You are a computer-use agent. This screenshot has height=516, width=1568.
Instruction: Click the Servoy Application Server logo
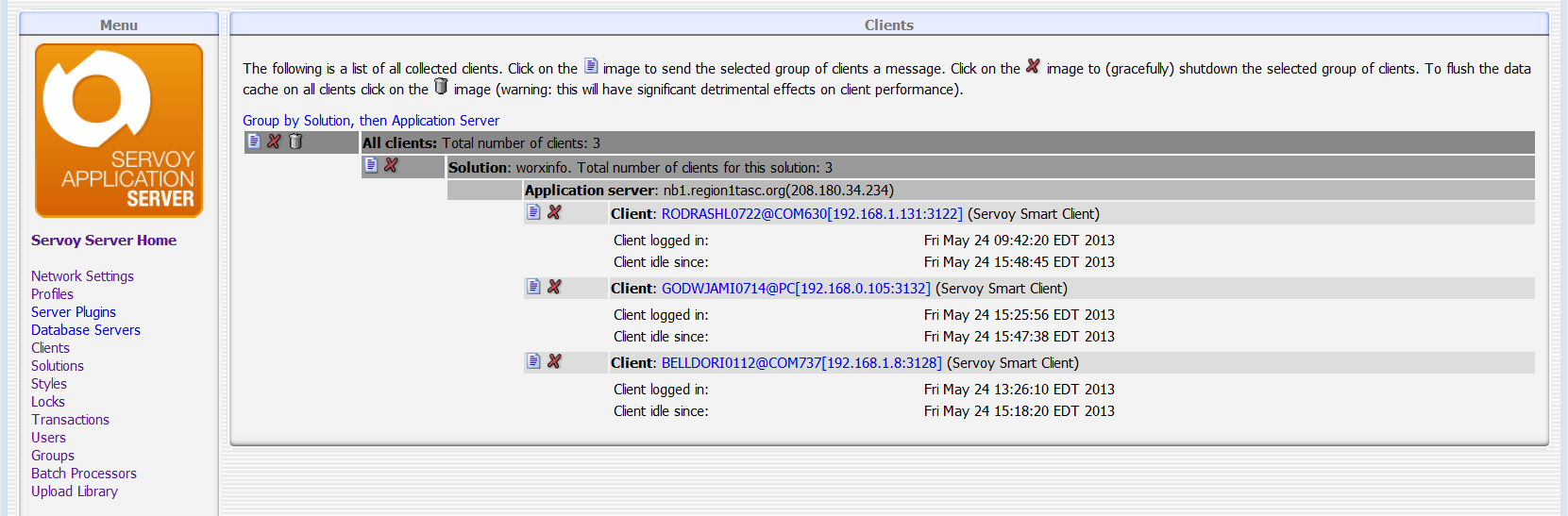(x=119, y=130)
